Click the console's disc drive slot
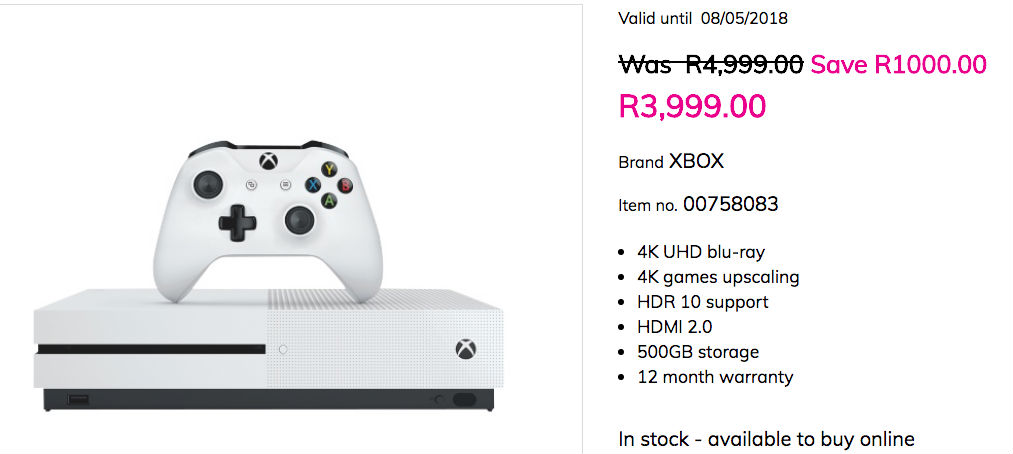1013x454 pixels. (x=150, y=349)
